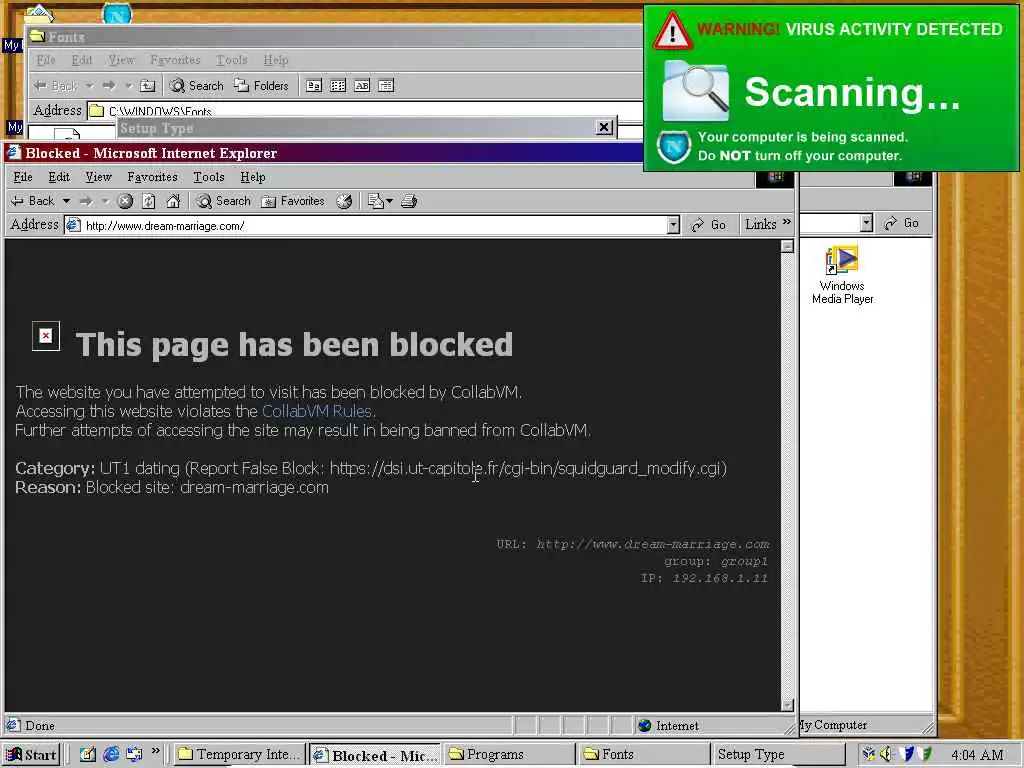Click the volume speaker tray icon
This screenshot has width=1024, height=768.
[x=886, y=754]
